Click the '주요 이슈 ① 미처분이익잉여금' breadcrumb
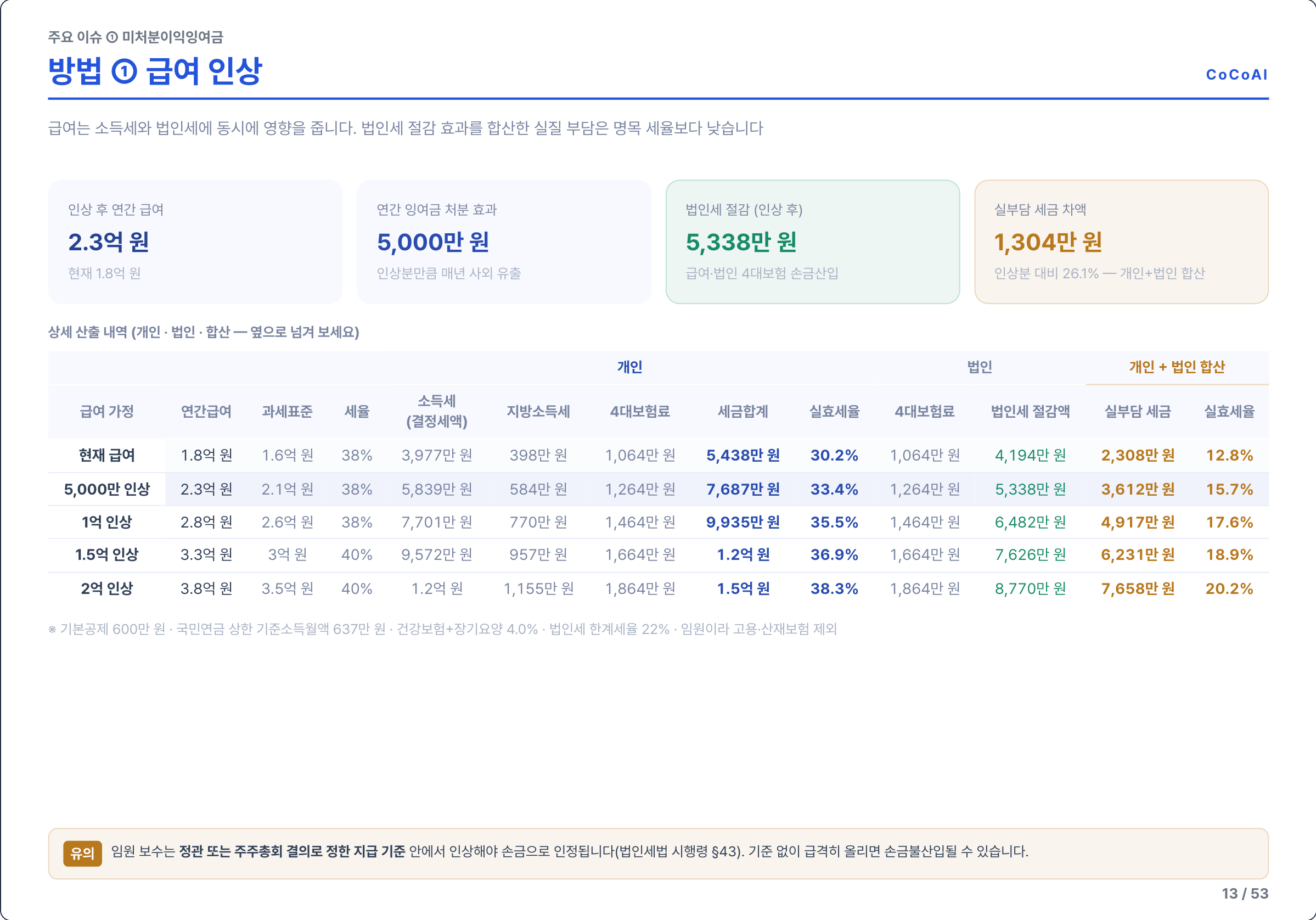Viewport: 1316px width, 920px height. [136, 37]
